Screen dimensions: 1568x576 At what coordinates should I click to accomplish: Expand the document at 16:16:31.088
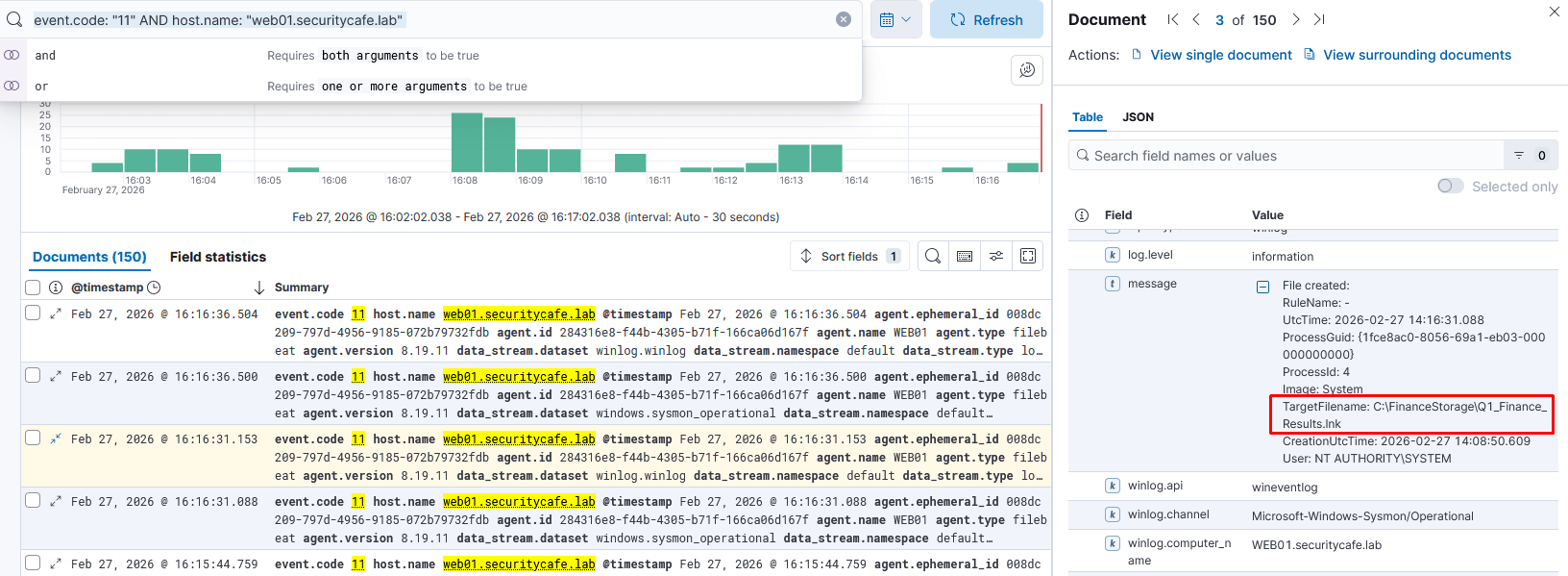(x=56, y=501)
